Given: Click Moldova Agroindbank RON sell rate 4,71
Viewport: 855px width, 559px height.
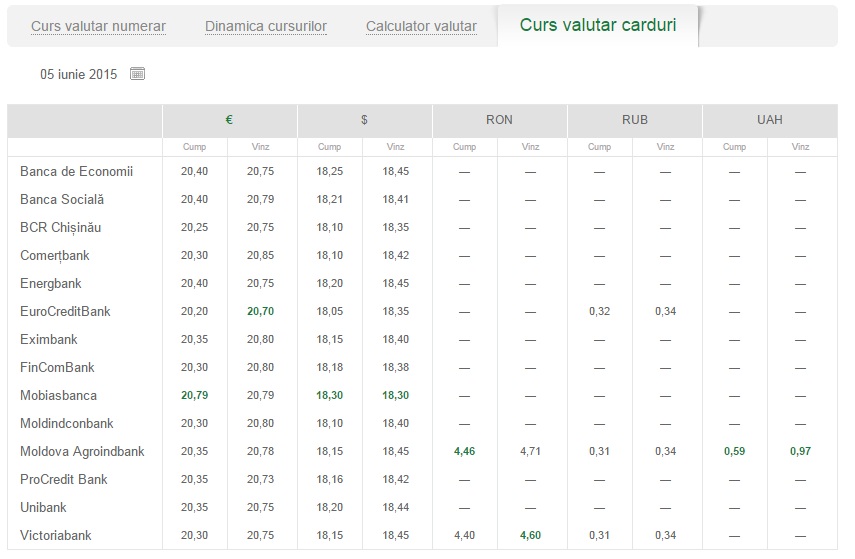Looking at the screenshot, I should click(531, 452).
